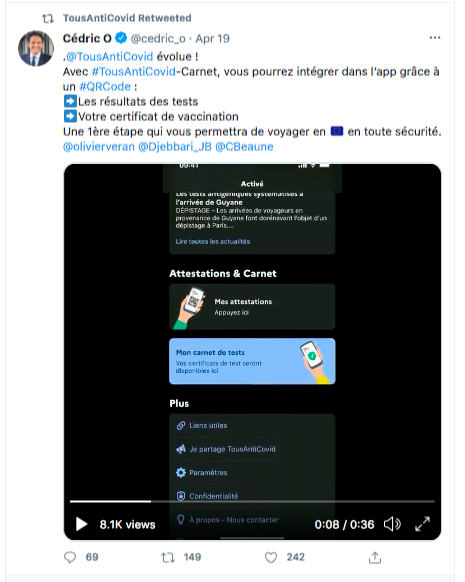Open the Apr 19 tweet timestamp
The width and height of the screenshot is (465, 582).
coord(213,38)
